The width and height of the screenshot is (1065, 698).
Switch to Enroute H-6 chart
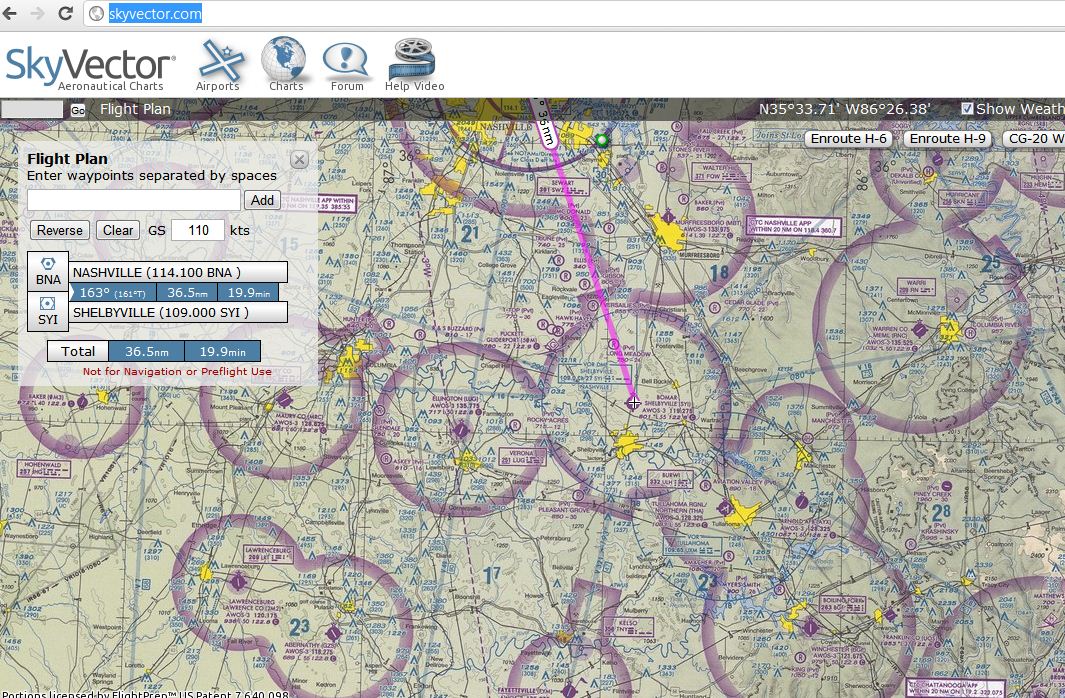pos(848,139)
